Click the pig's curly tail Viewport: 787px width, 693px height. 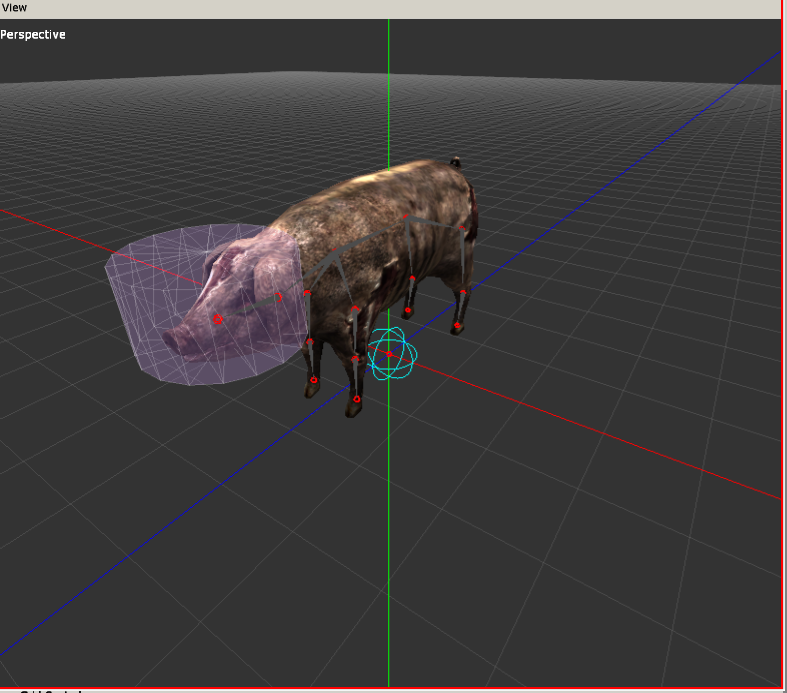[456, 161]
